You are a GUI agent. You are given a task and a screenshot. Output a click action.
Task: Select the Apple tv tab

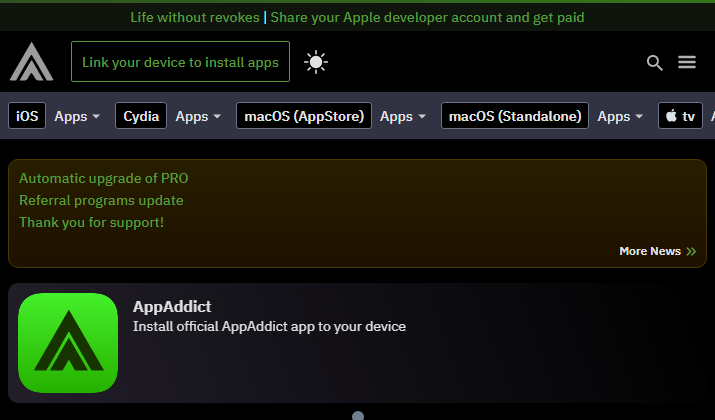point(680,116)
